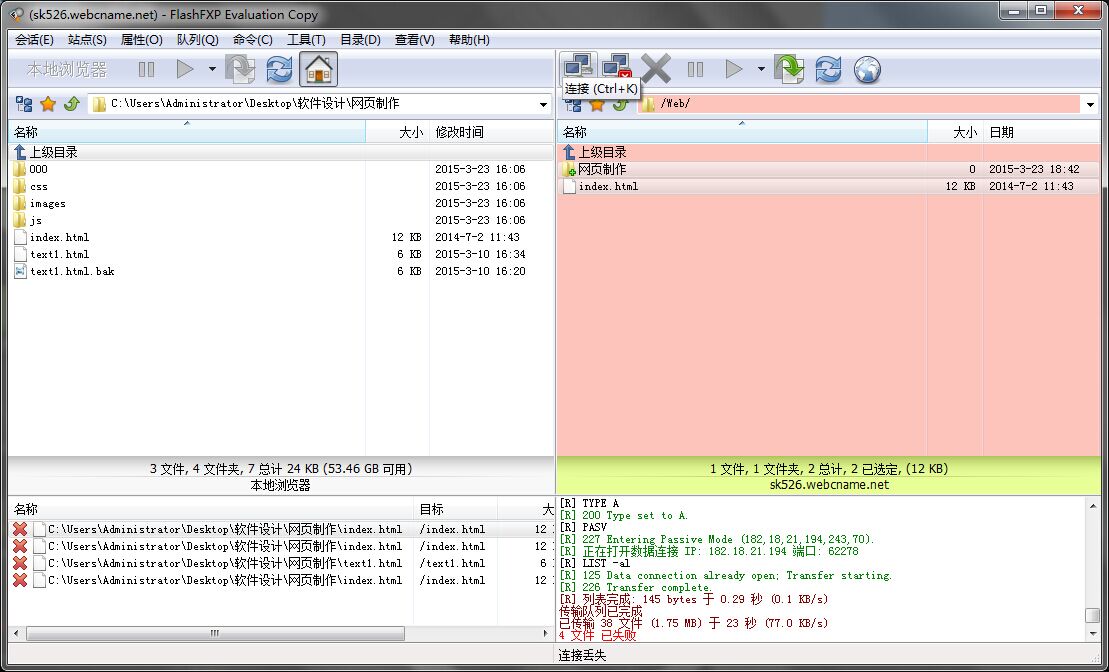
Task: Click the green up-folder arrow in the remote path bar
Action: pyautogui.click(x=620, y=106)
